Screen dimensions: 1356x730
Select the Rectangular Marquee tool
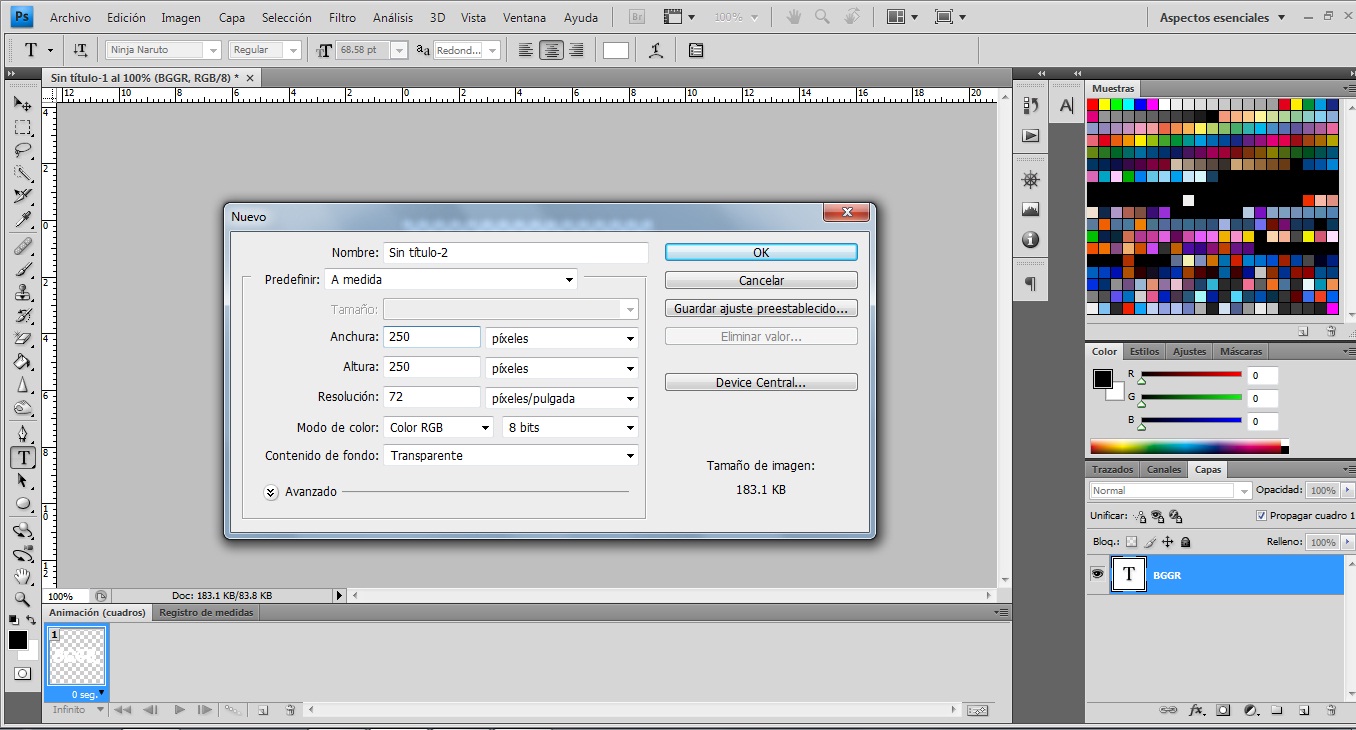tap(22, 127)
